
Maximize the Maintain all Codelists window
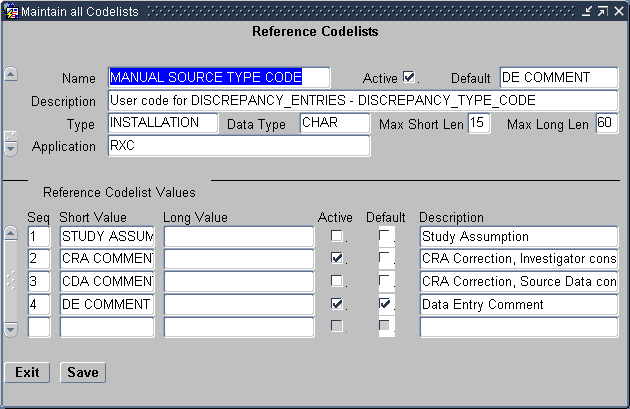click(x=603, y=10)
